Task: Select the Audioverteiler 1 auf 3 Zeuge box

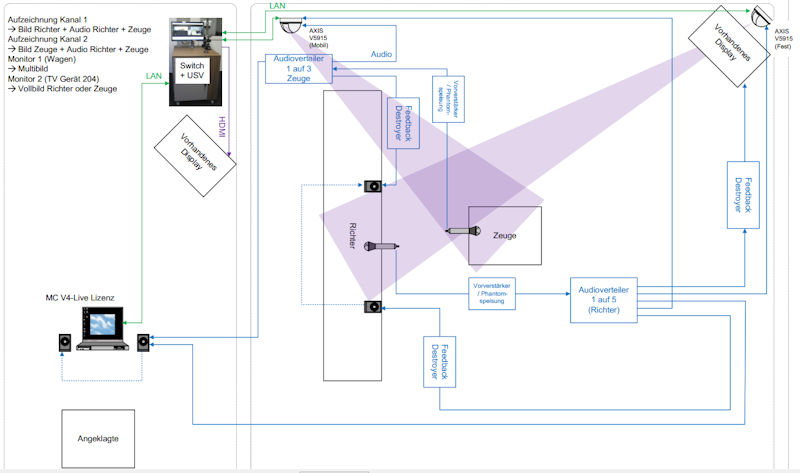Action: 298,70
